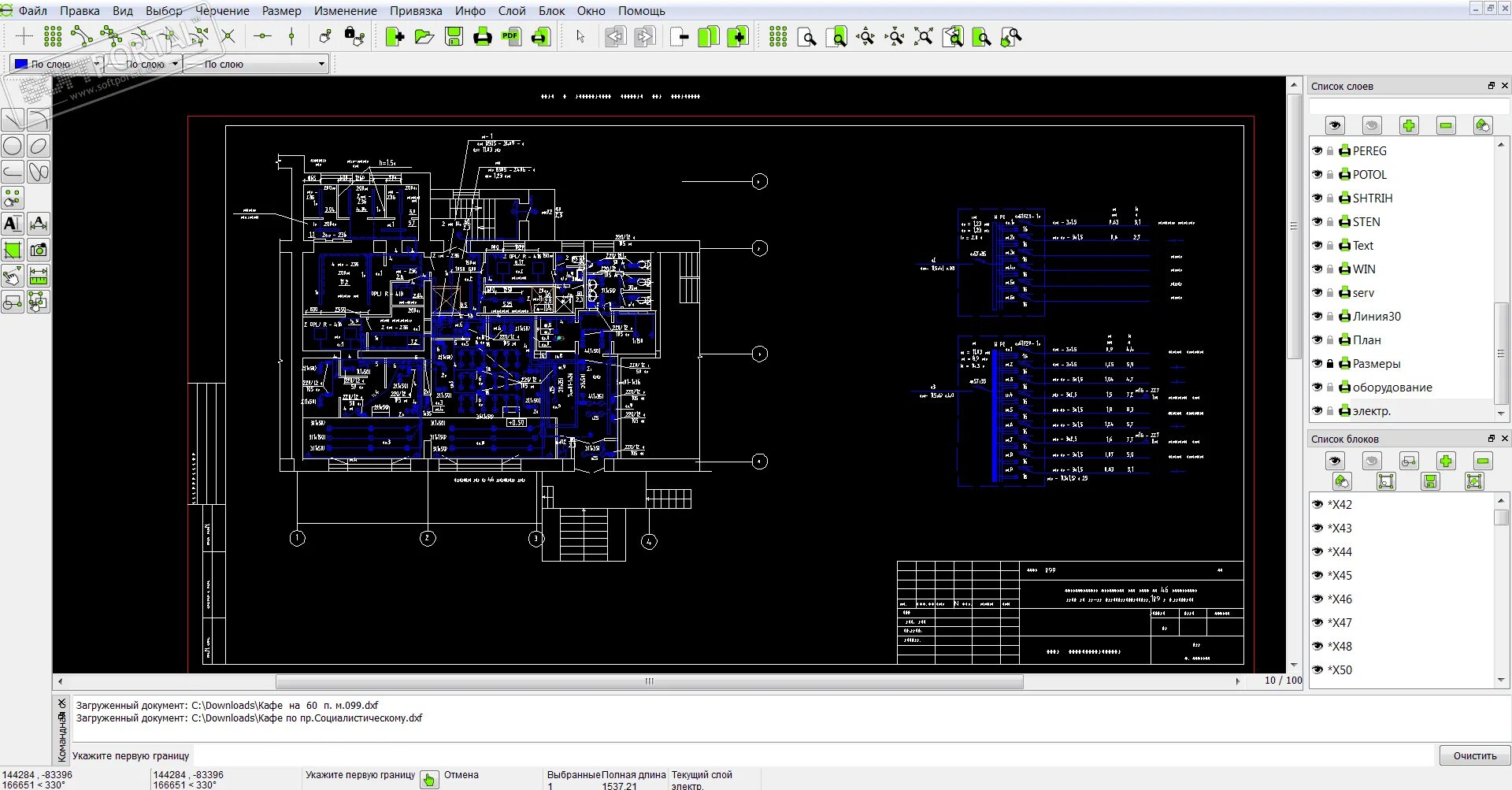Select the line drawing tool

(13, 120)
